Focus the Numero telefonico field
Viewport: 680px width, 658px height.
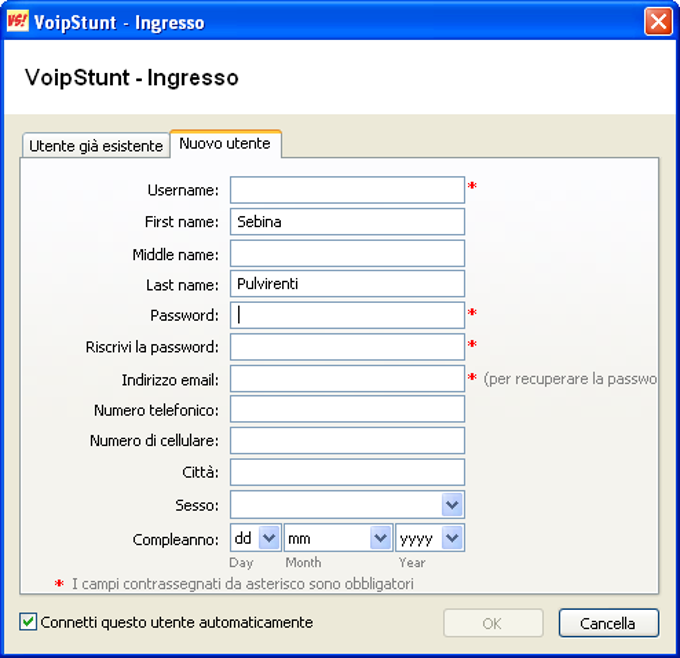[347, 409]
